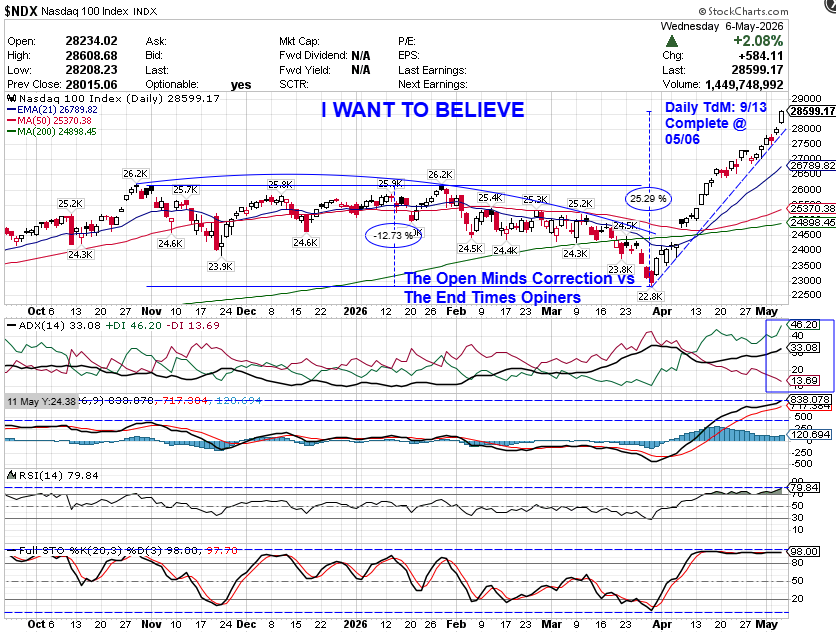836x632 pixels.
Task: Click the 23.8K price label
Action: 621,269
